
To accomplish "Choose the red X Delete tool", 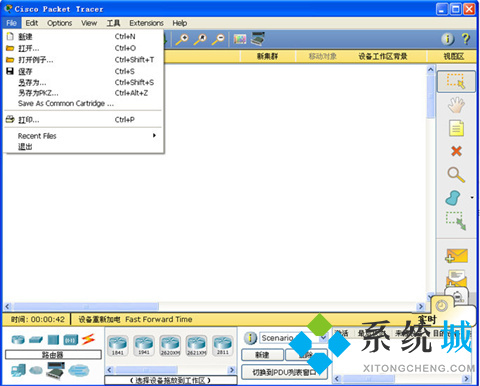I will [x=456, y=151].
